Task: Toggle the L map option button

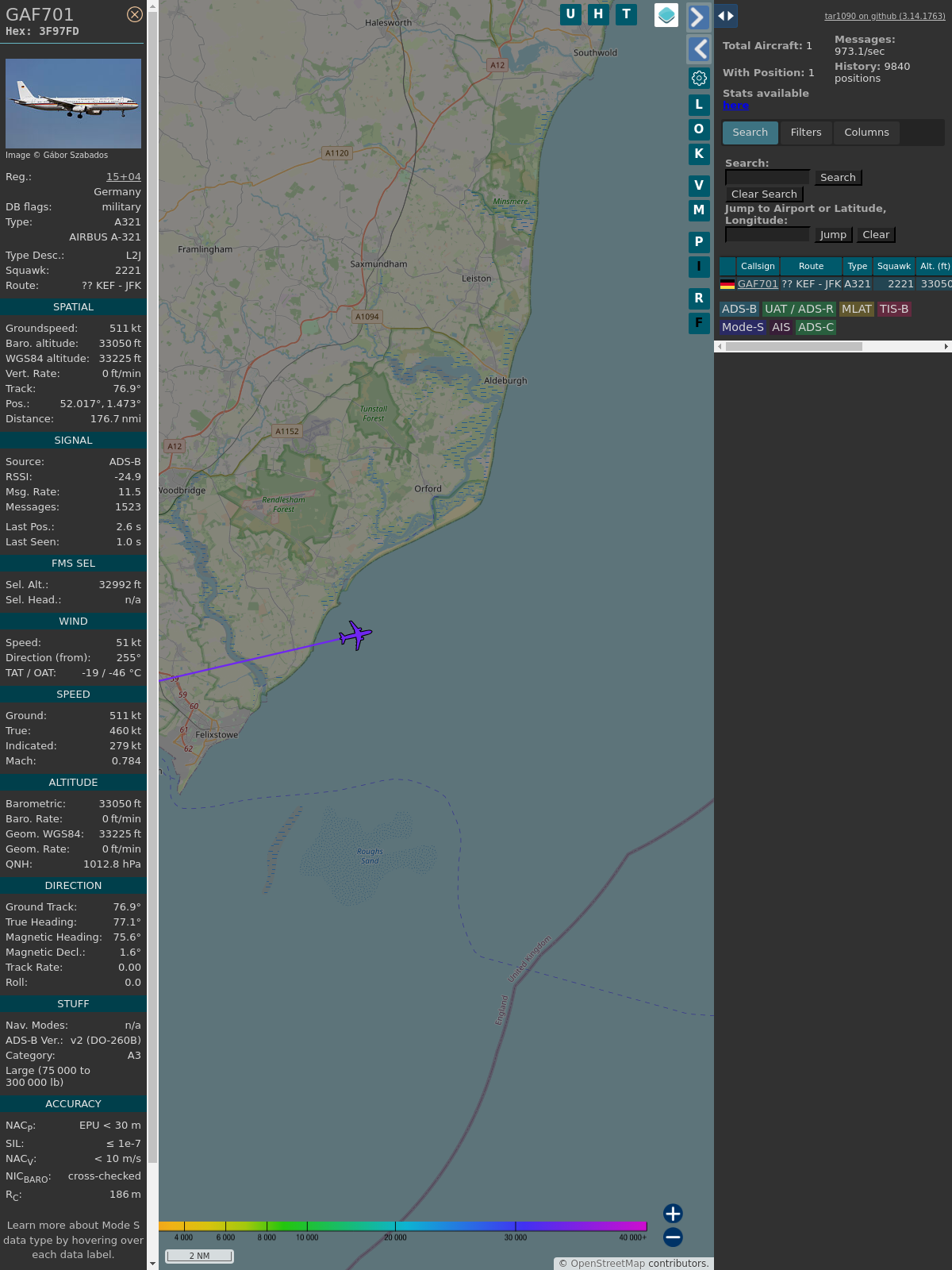Action: [699, 104]
